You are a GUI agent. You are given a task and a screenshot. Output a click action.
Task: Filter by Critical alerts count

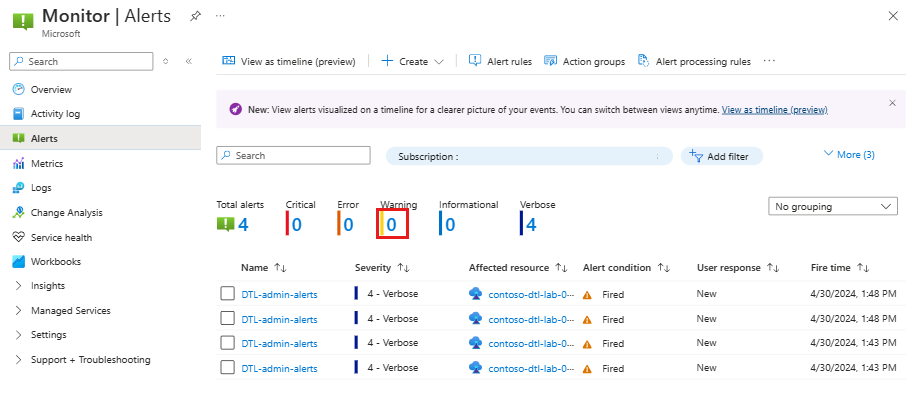tap(297, 225)
